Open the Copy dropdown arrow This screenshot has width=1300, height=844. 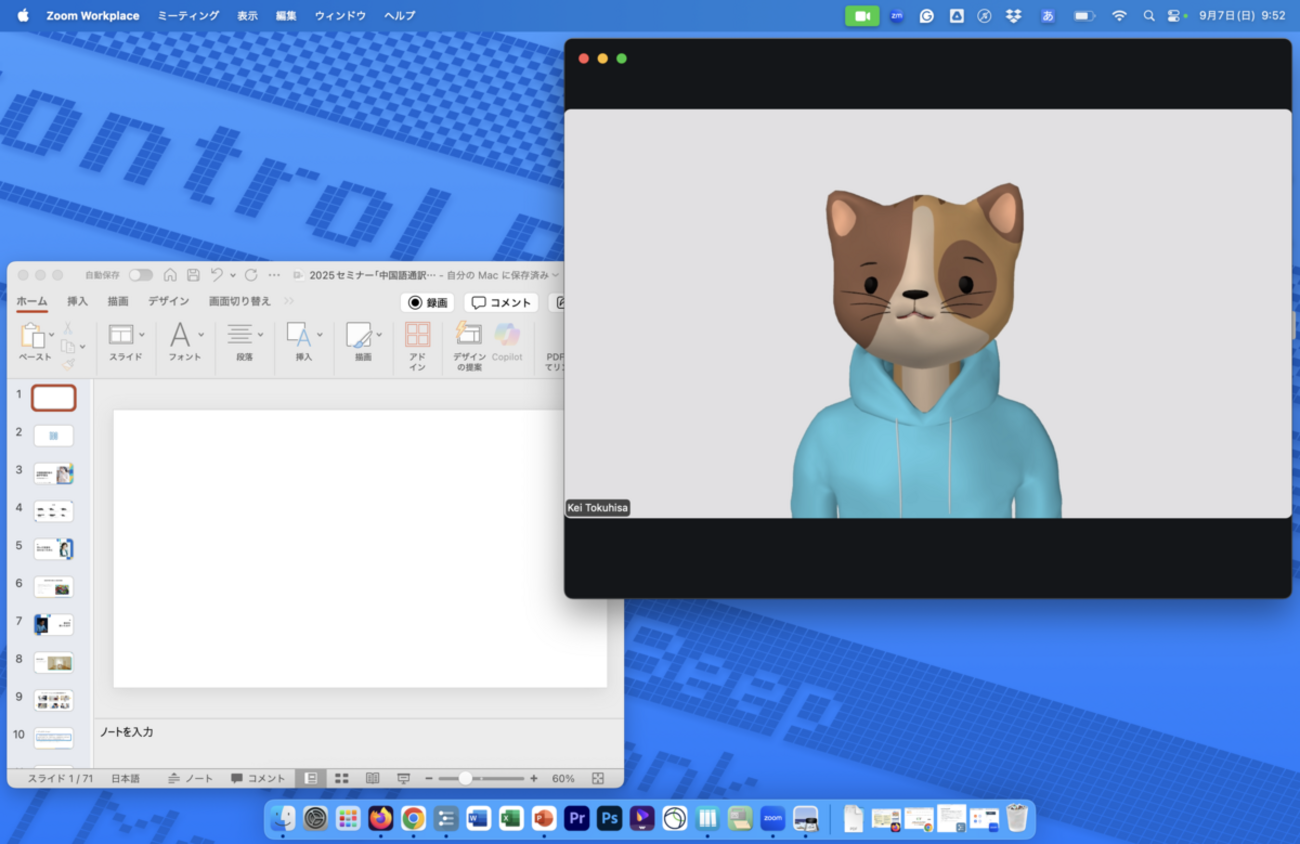tap(82, 346)
